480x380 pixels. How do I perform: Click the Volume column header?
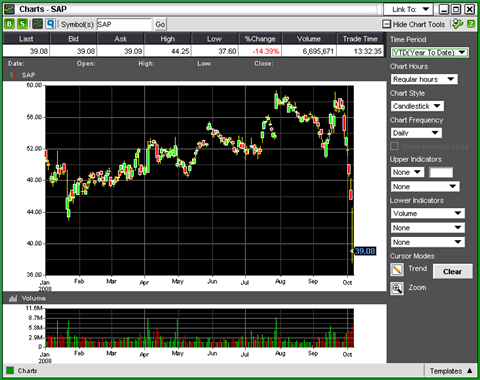pyautogui.click(x=309, y=39)
